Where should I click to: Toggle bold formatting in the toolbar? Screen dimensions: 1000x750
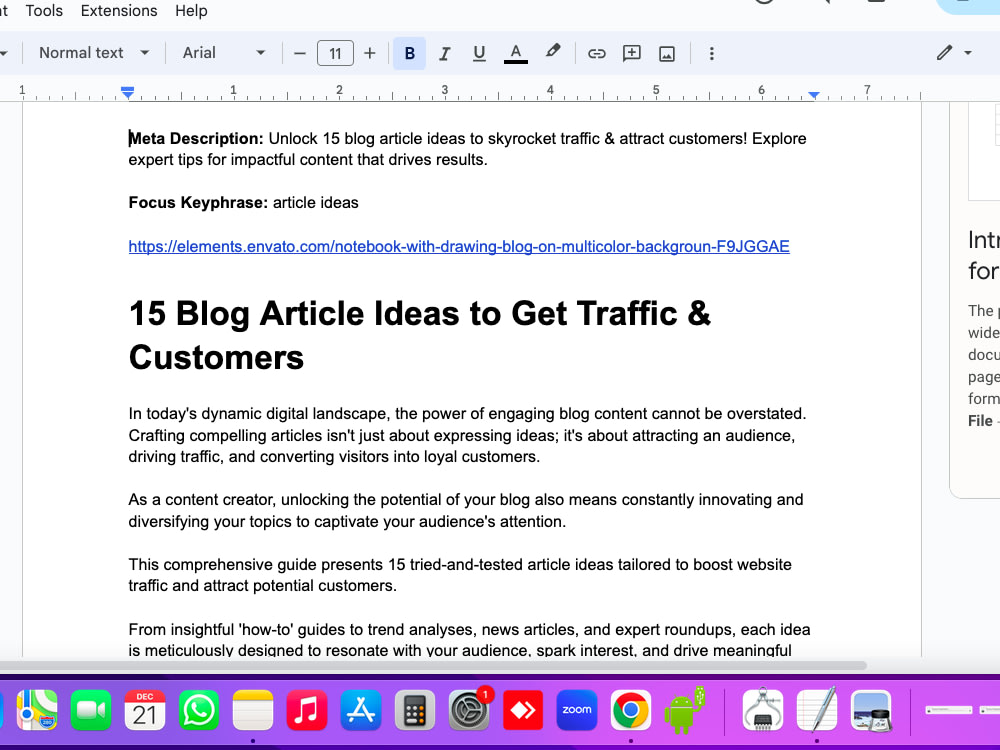(409, 54)
